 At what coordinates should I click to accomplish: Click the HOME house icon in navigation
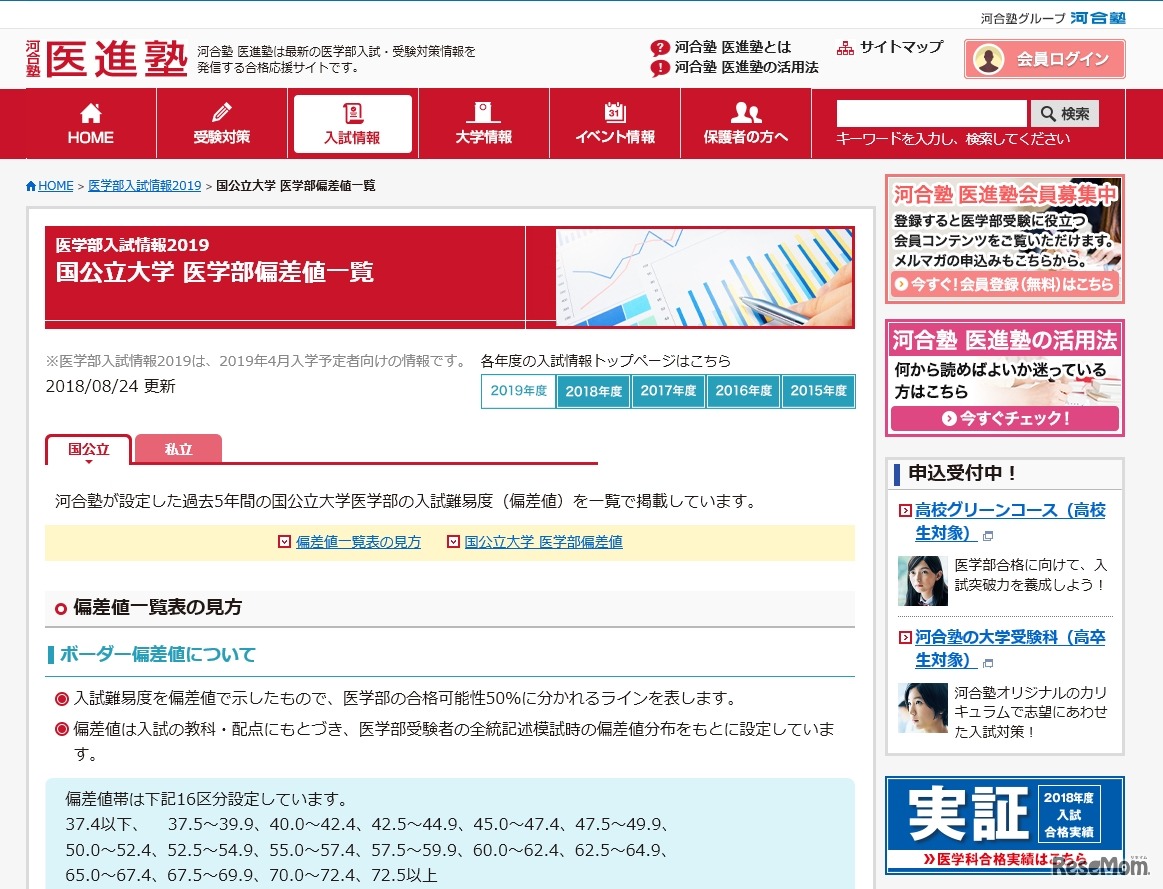coord(89,110)
